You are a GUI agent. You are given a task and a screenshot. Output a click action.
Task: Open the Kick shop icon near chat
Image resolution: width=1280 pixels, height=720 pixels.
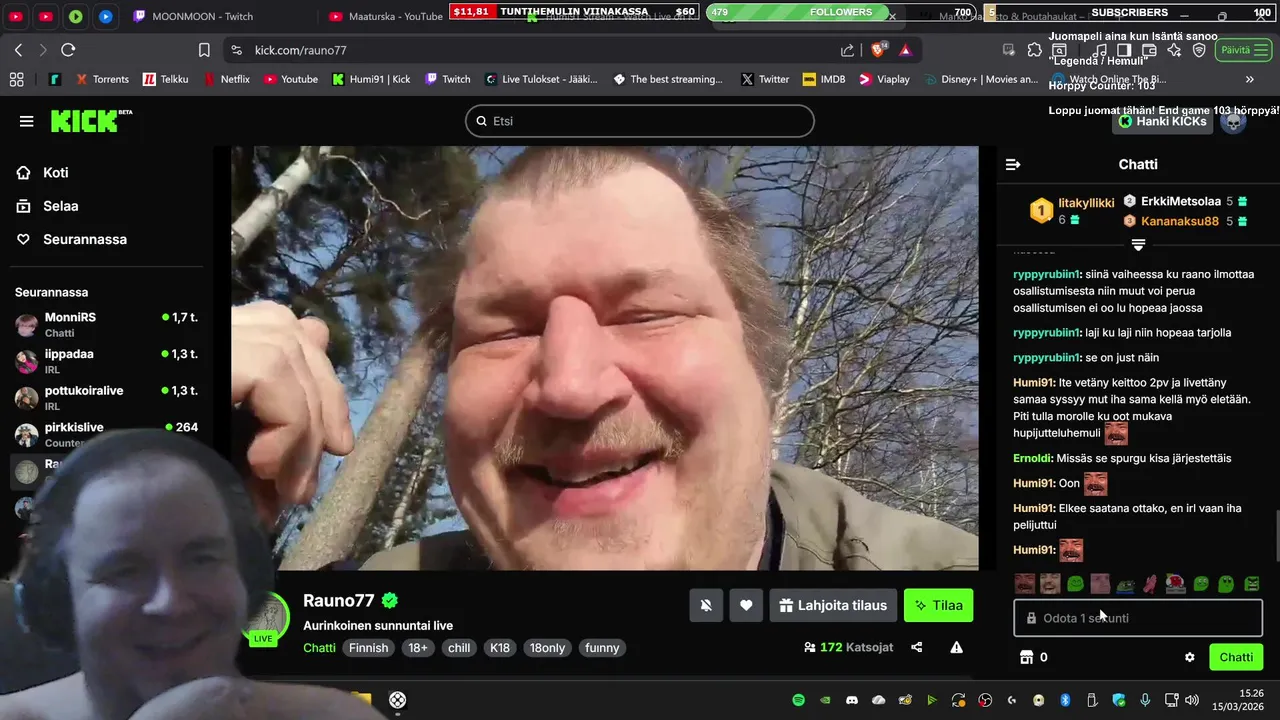pos(1025,657)
